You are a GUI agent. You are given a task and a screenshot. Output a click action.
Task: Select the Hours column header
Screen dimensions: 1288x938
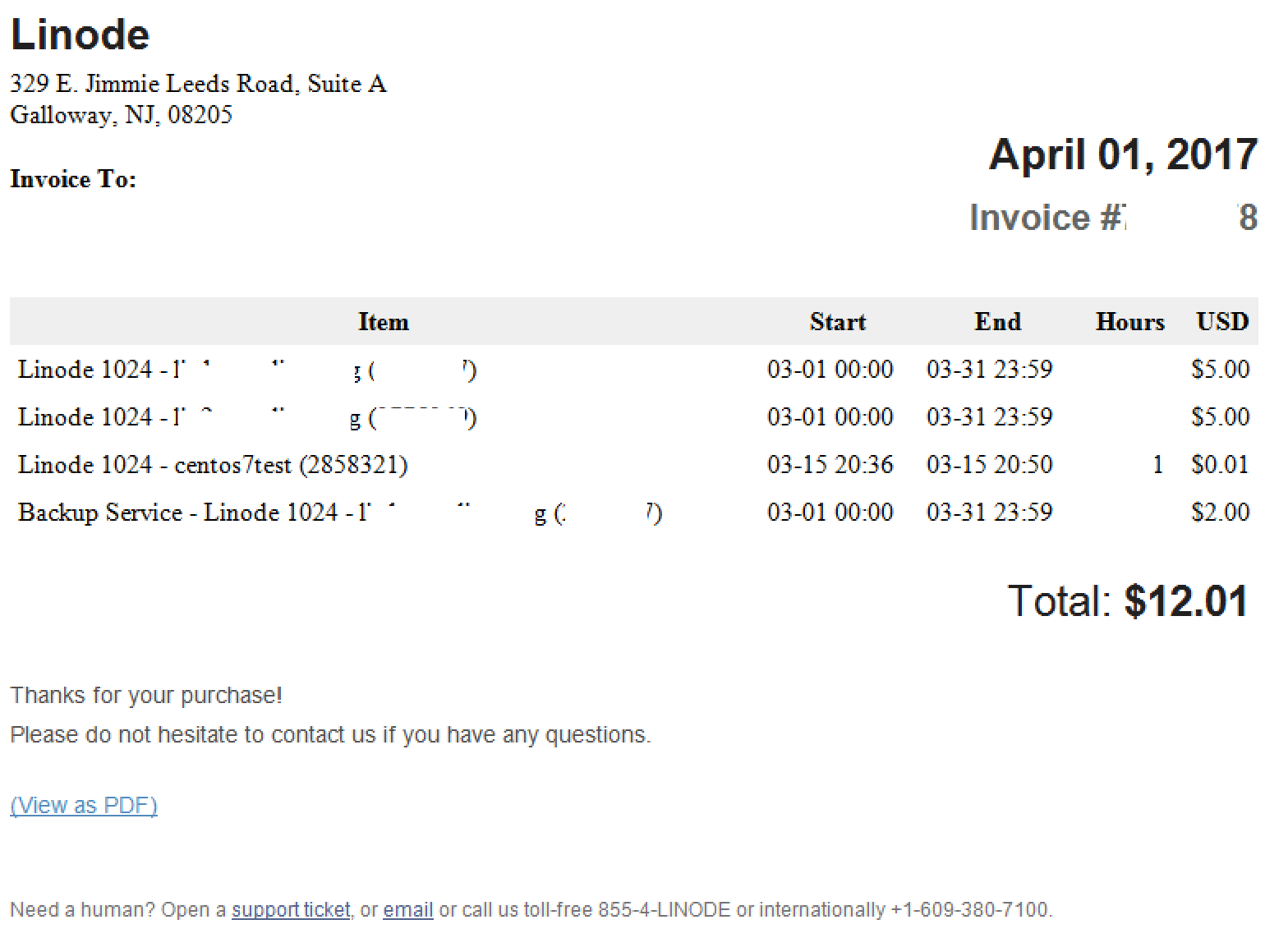point(1130,322)
